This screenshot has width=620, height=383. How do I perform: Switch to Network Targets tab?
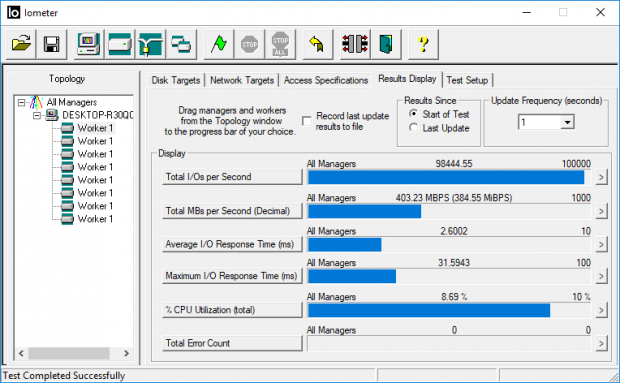(242, 80)
